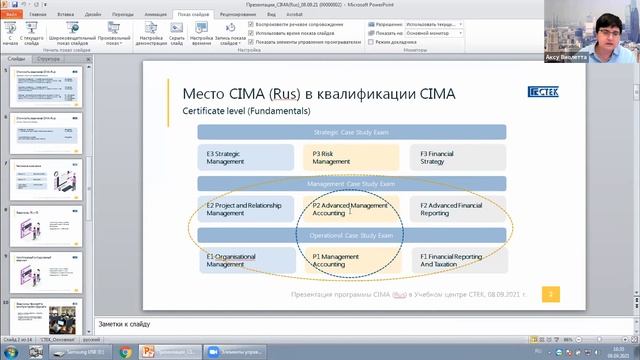Image resolution: width=640 pixels, height=360 pixels.
Task: Select slide 7 thumbnail
Action: coord(46,180)
